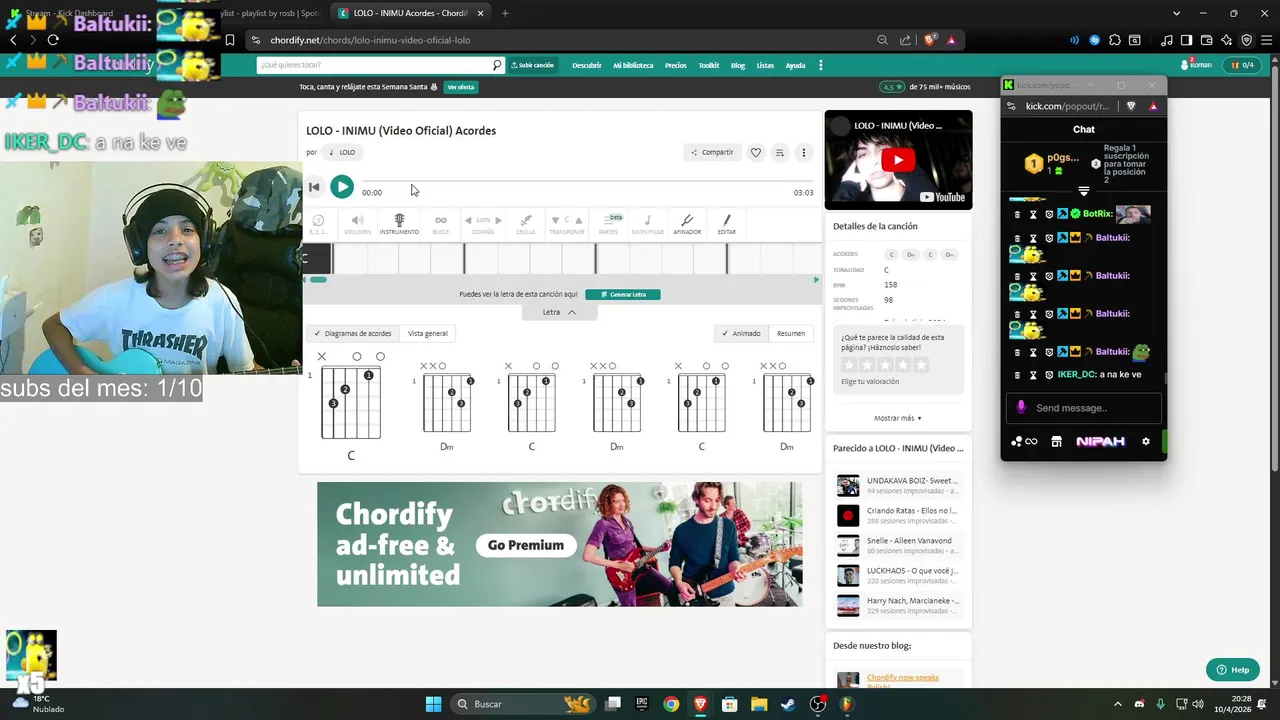Open Kick chat settings gear
The height and width of the screenshot is (720, 1280).
pyautogui.click(x=1146, y=441)
